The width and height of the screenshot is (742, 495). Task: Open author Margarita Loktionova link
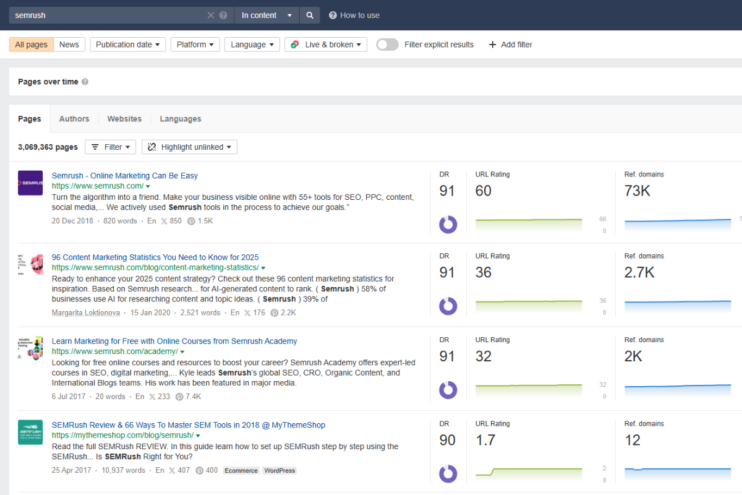point(86,313)
